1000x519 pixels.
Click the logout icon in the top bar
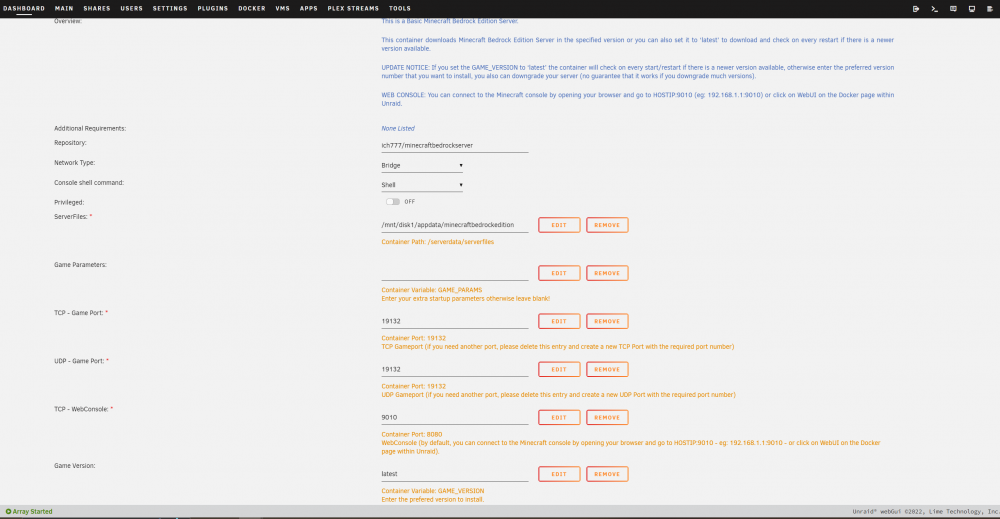(x=916, y=9)
